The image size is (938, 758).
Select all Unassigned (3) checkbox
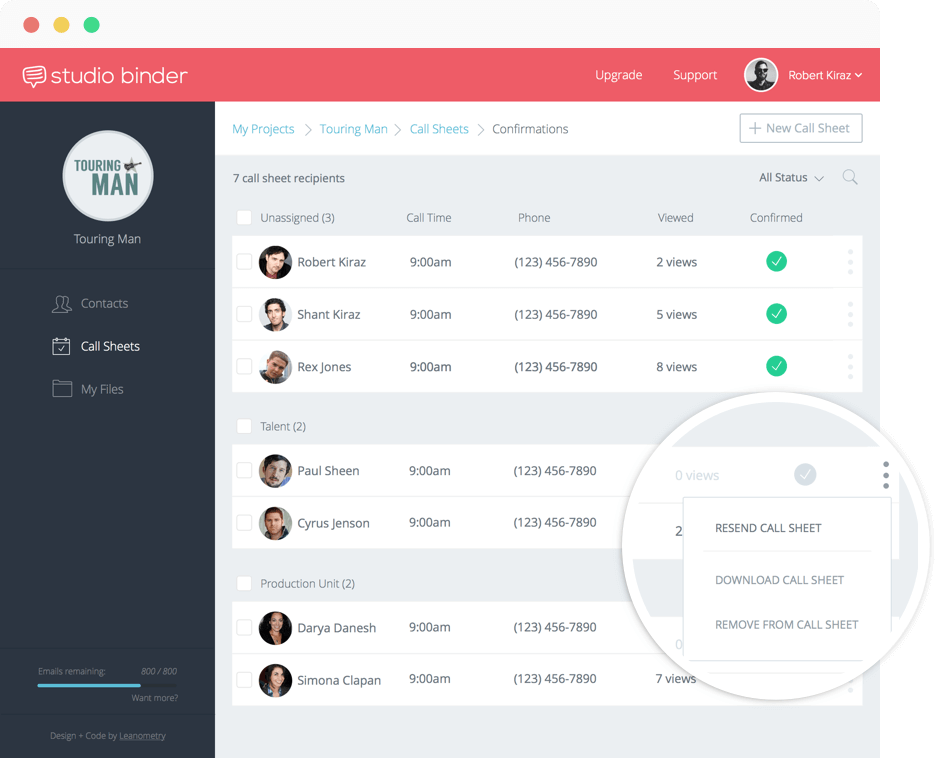pos(244,217)
